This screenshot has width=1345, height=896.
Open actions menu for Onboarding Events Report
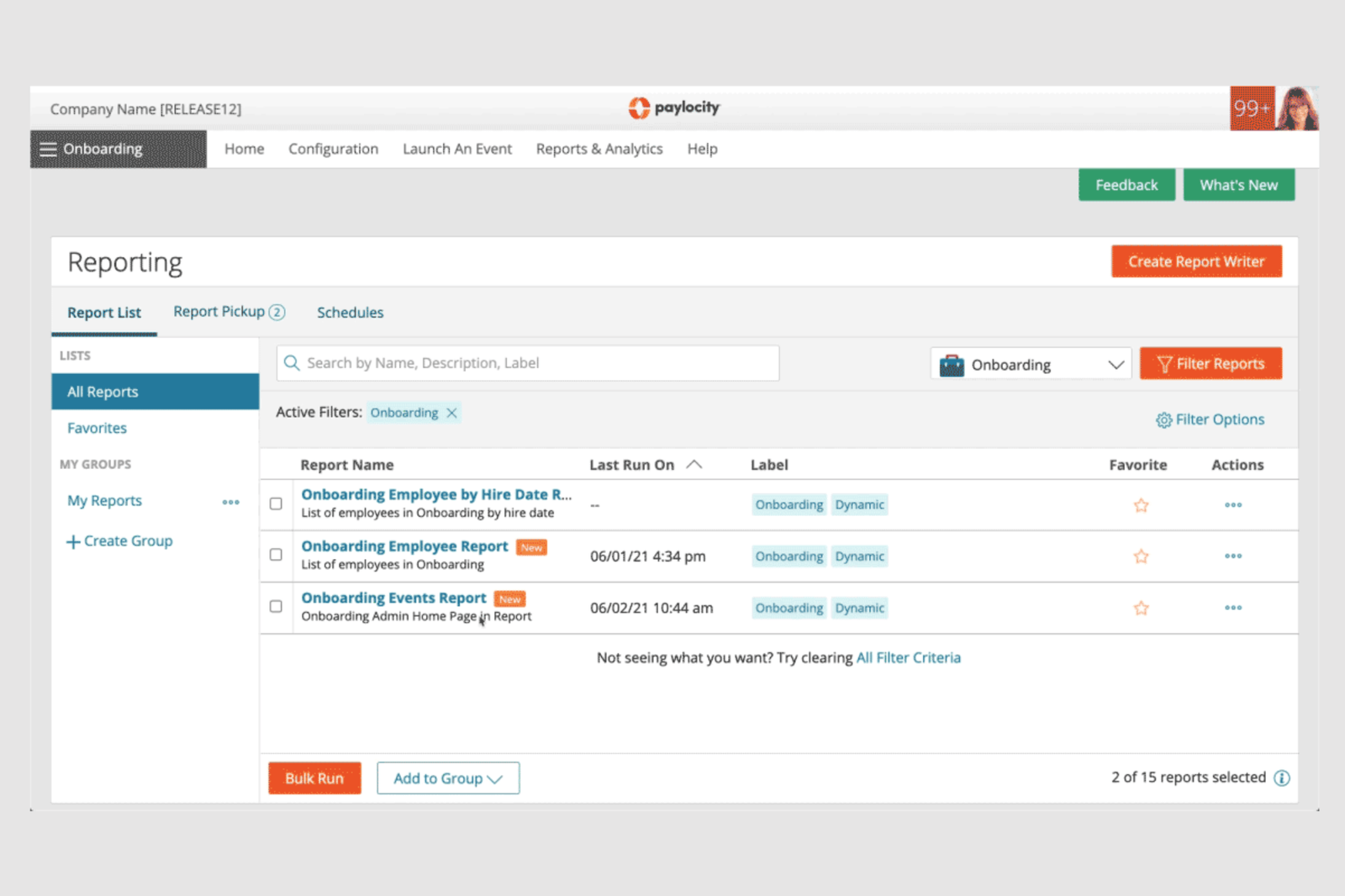[1232, 608]
